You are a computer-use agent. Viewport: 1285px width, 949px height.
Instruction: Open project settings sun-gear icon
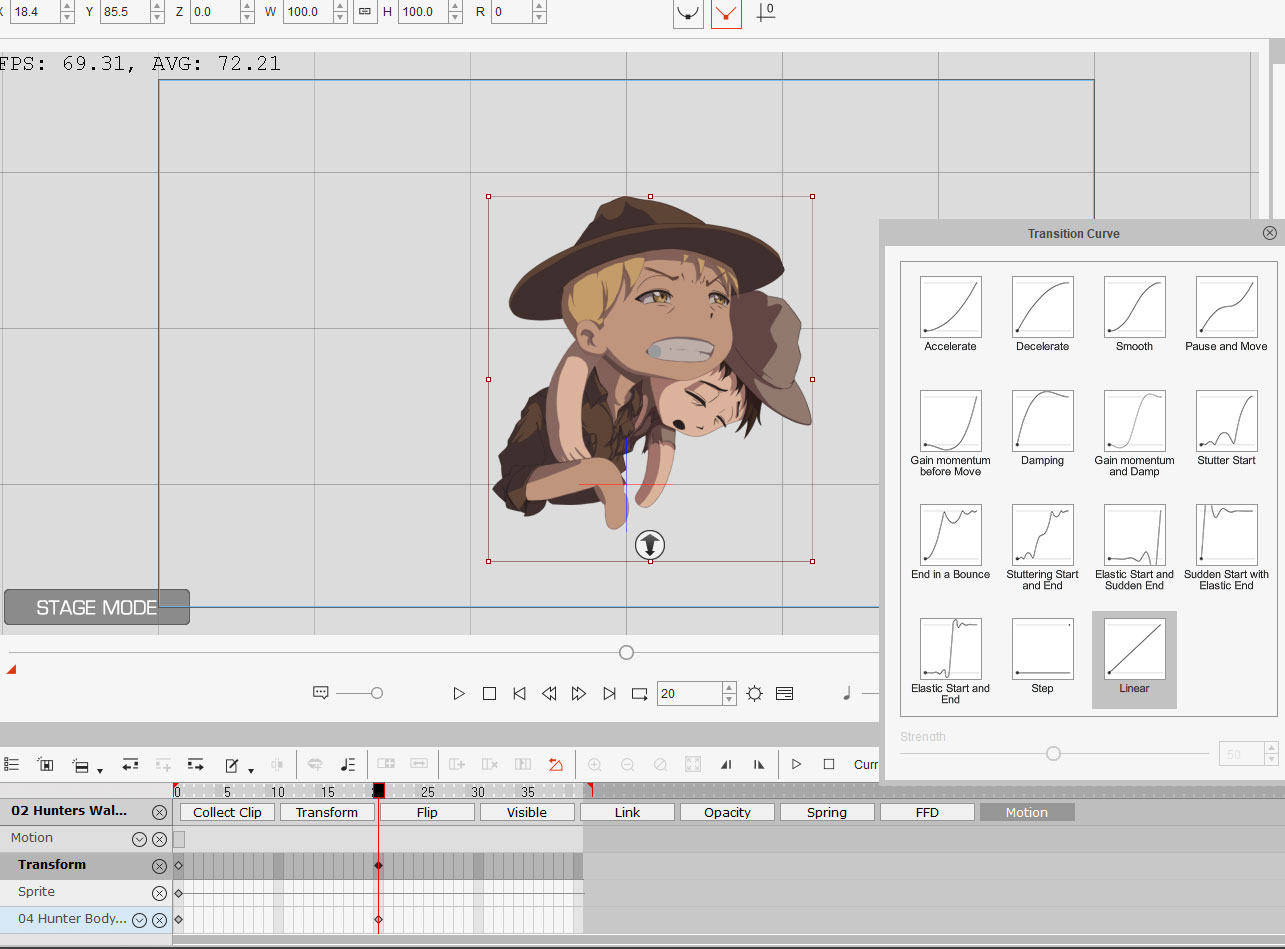point(755,693)
